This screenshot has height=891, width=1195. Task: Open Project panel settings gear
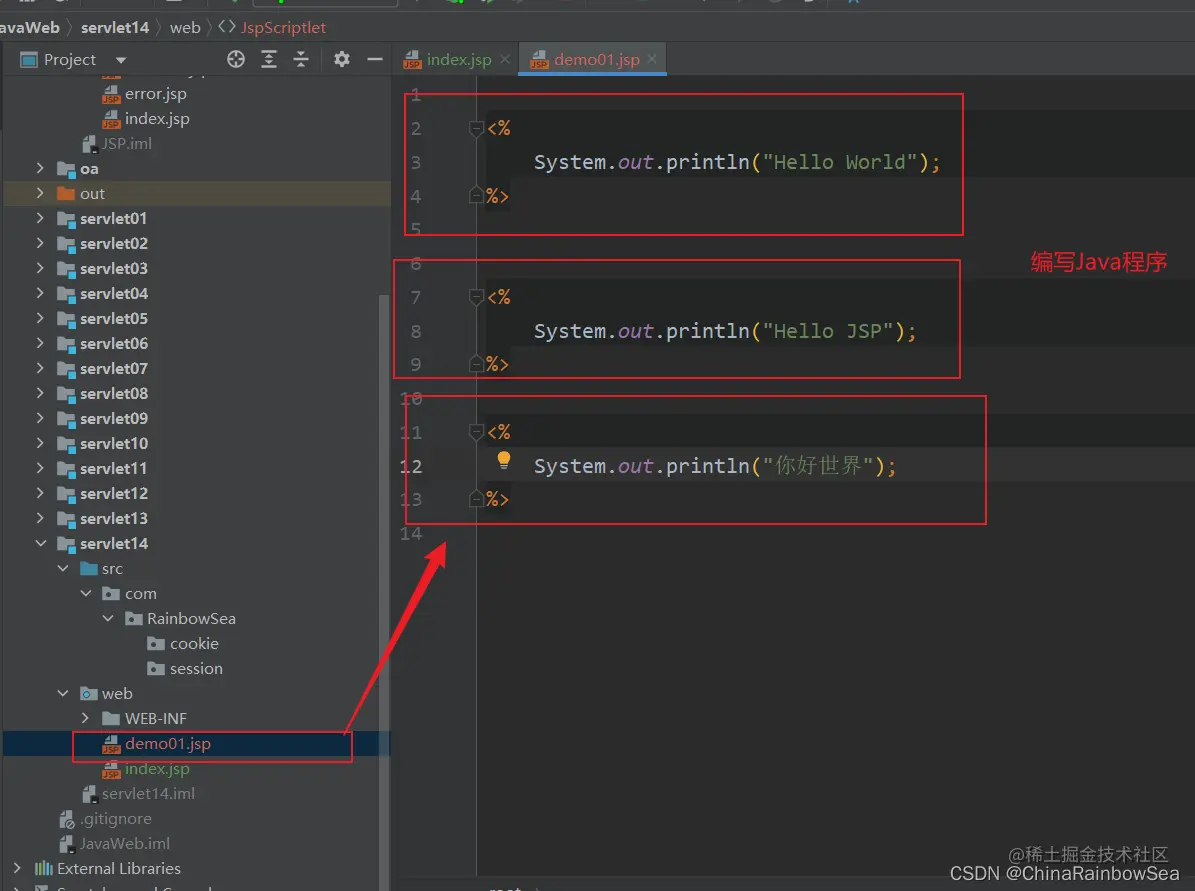[341, 59]
